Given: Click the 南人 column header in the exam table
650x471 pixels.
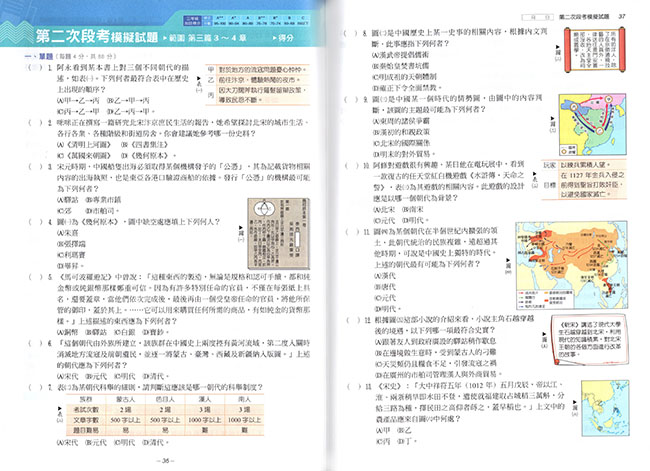Looking at the screenshot, I should [245, 399].
